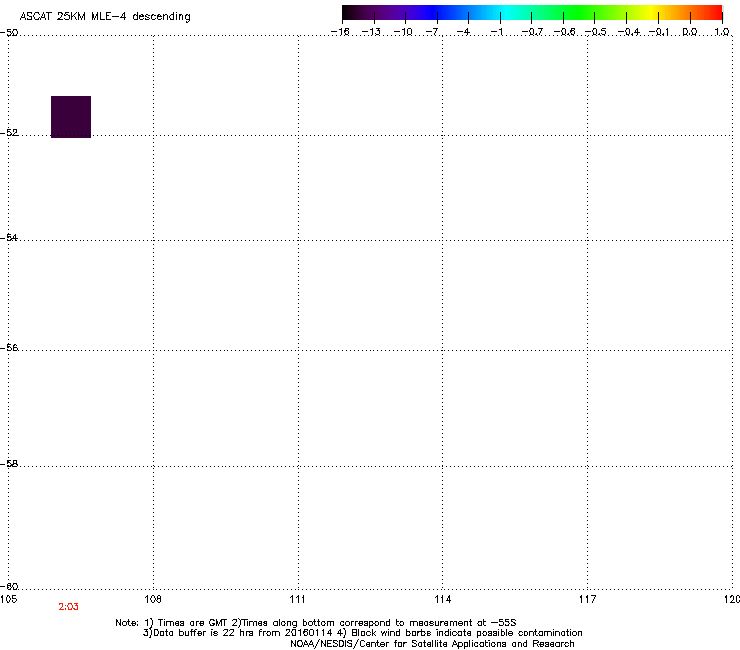
Task: Click the red 2:03 time label
Action: pos(68,607)
